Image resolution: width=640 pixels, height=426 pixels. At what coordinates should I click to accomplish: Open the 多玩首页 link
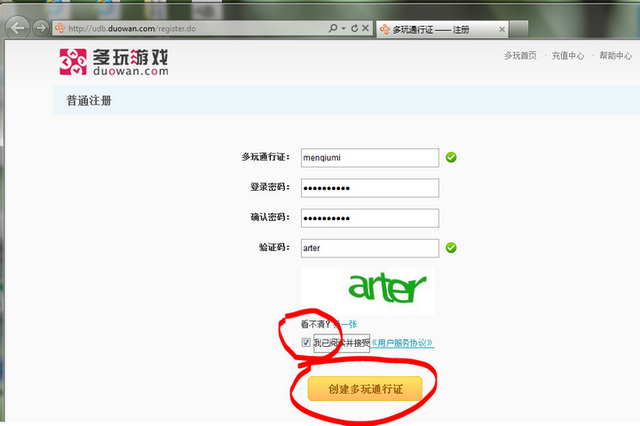(x=520, y=55)
